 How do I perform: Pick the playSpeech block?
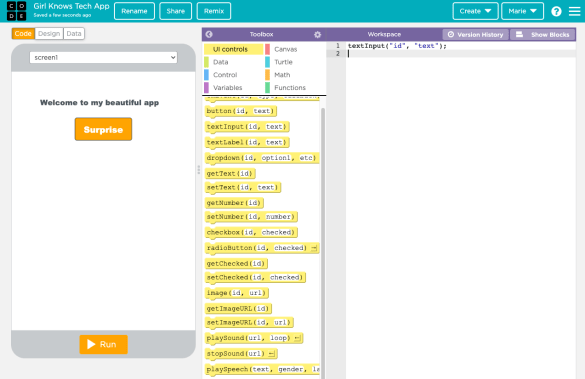[x=262, y=370]
